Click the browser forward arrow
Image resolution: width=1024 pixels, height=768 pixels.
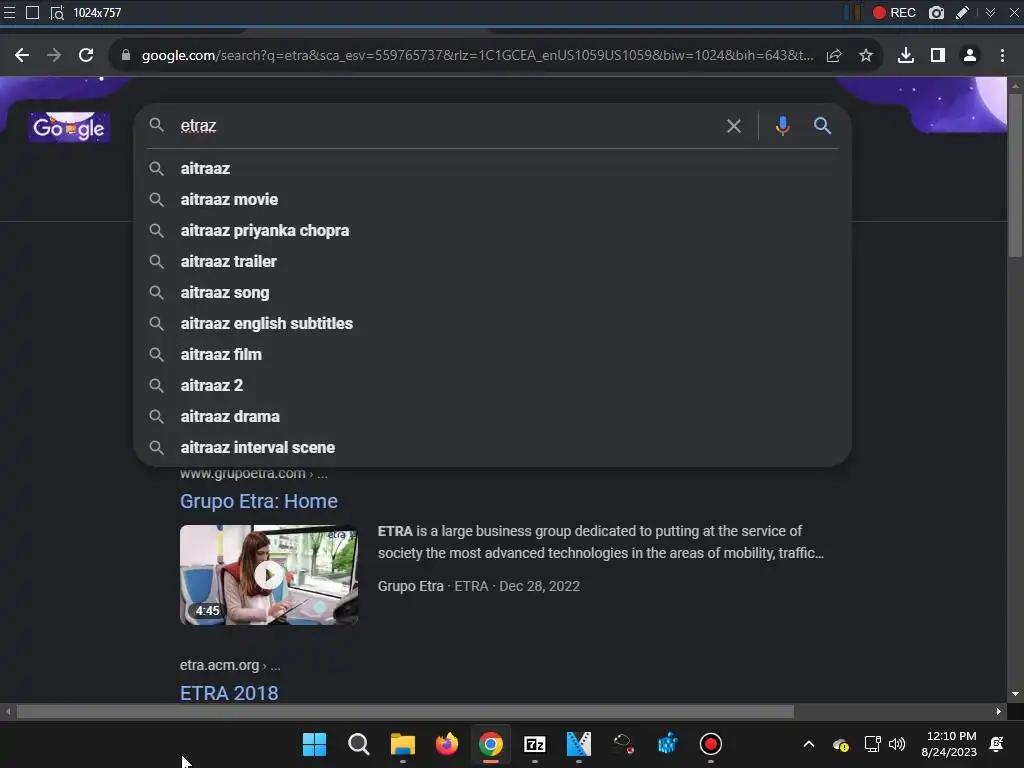54,56
